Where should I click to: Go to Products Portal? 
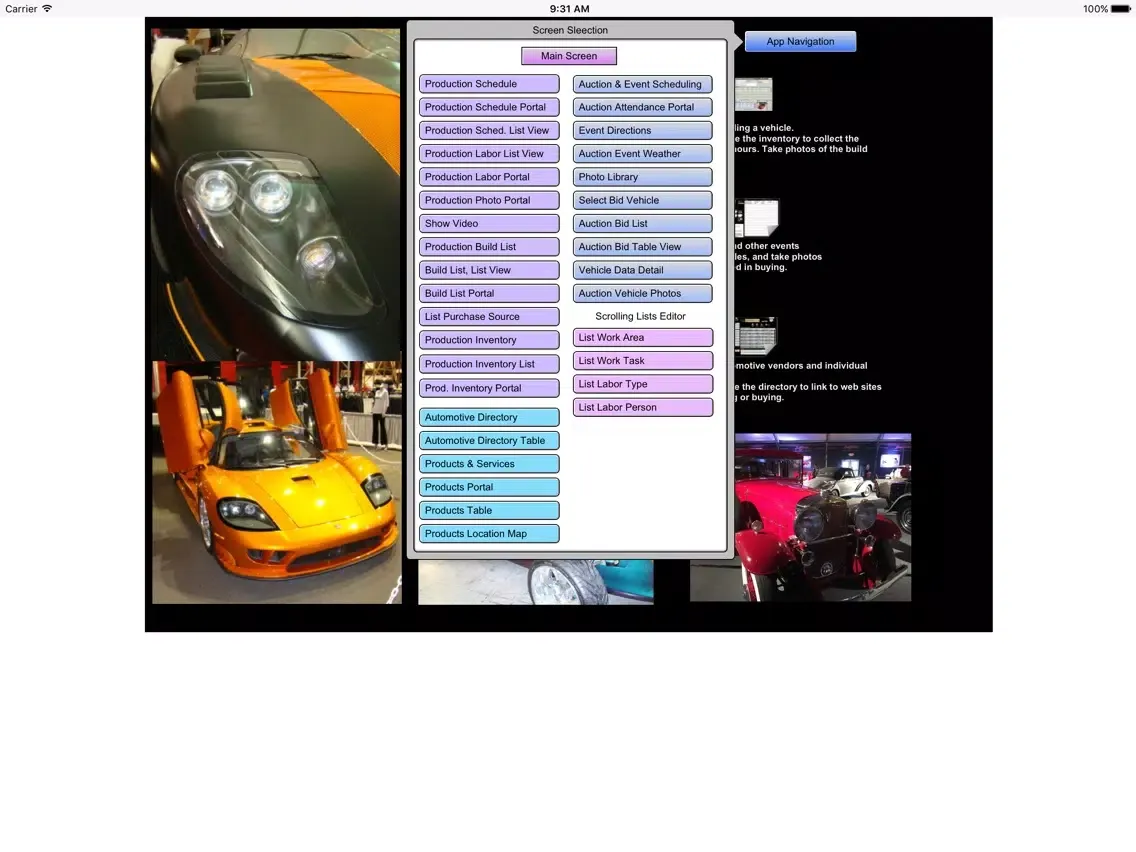489,487
